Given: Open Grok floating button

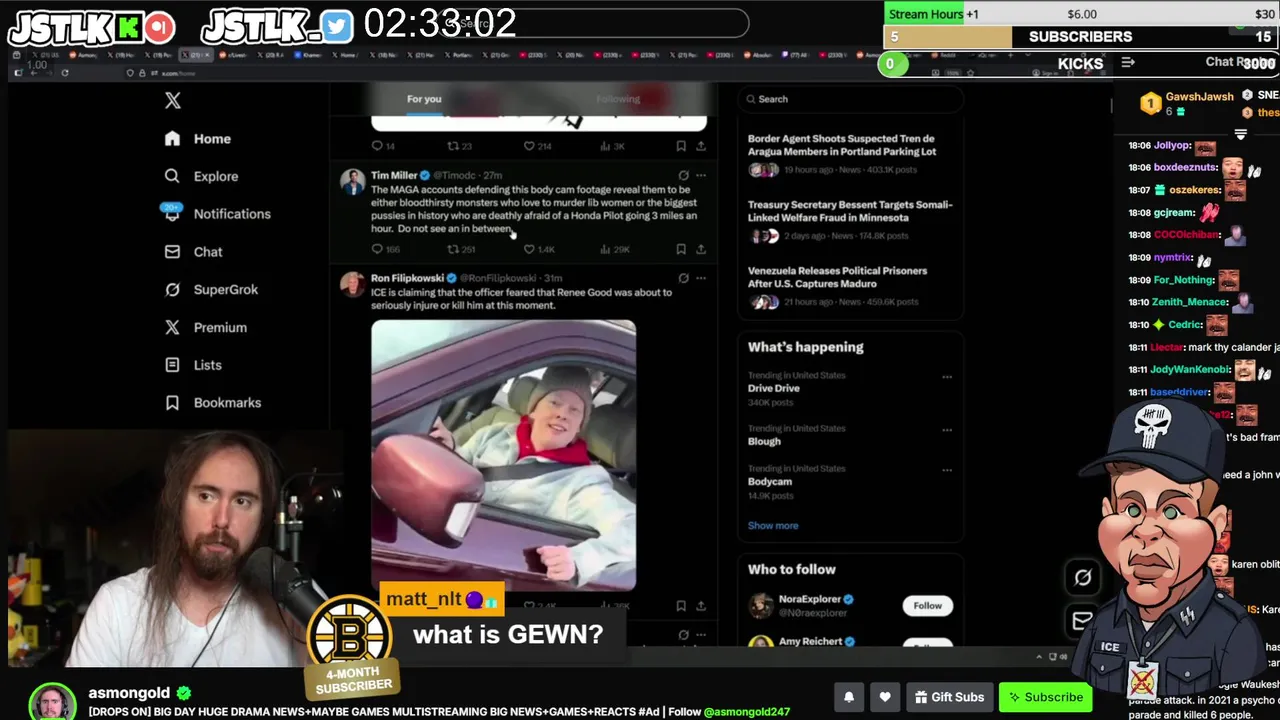Looking at the screenshot, I should tap(1083, 578).
